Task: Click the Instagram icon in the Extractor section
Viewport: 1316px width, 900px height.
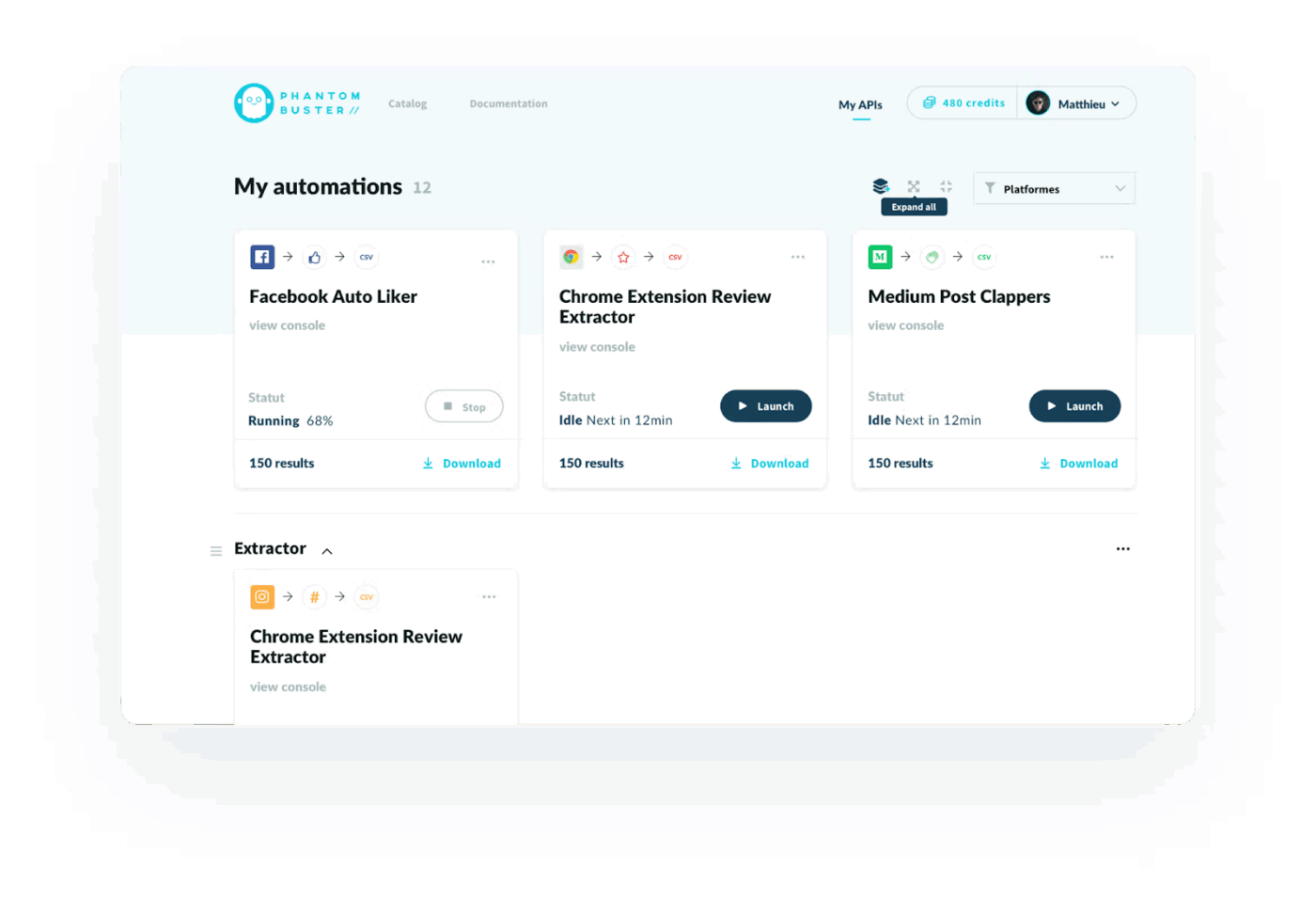Action: [261, 596]
